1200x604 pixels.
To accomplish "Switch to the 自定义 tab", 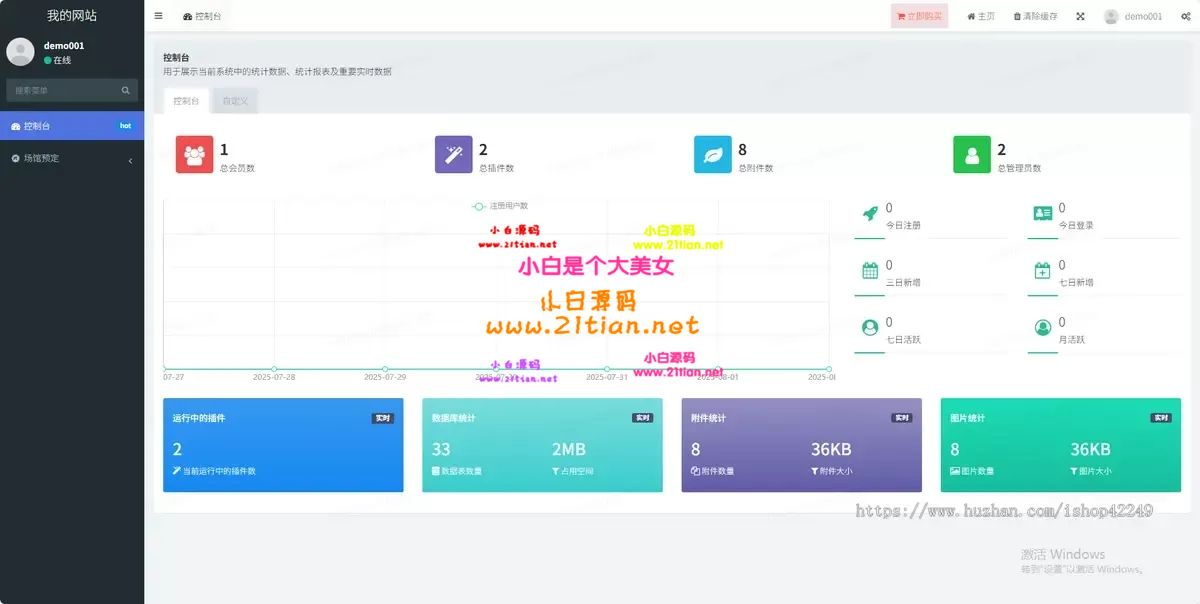I will [x=235, y=101].
